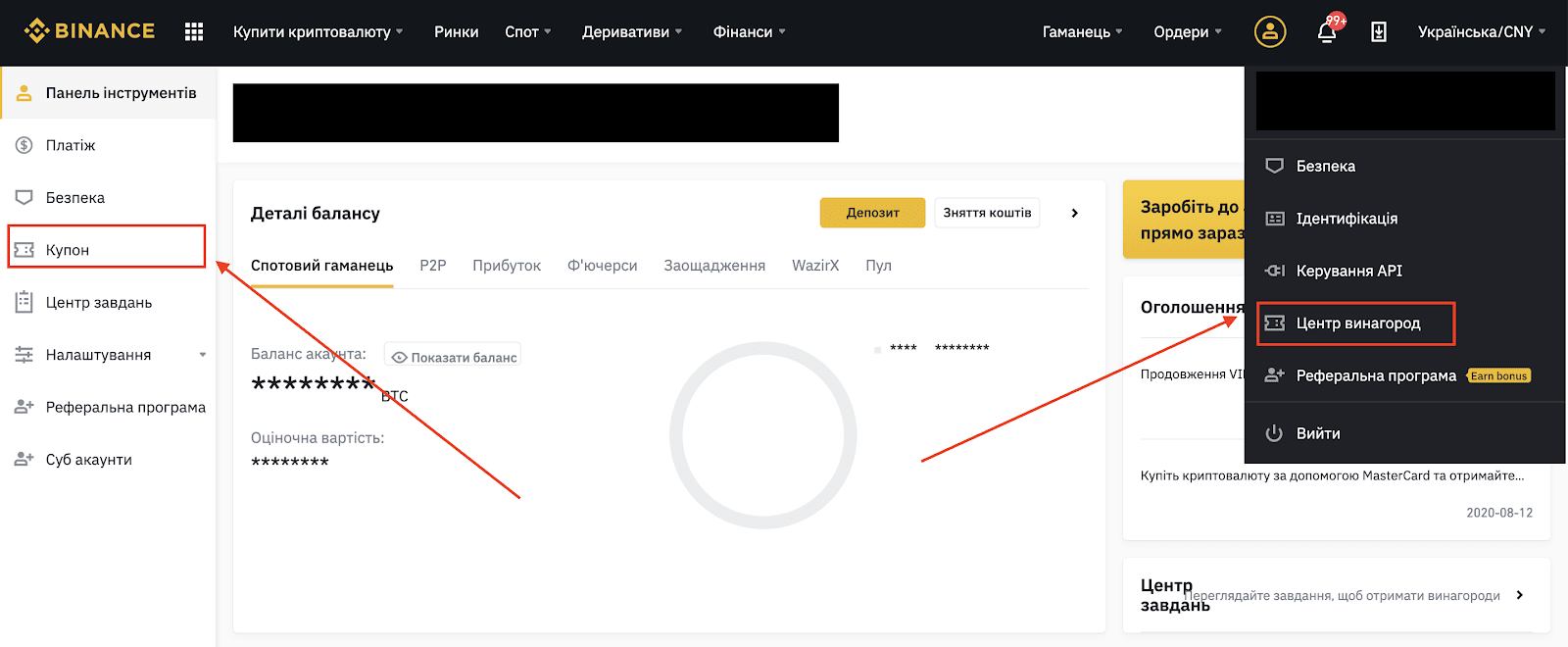
Task: Switch to the WazirX tab
Action: pyautogui.click(x=815, y=266)
